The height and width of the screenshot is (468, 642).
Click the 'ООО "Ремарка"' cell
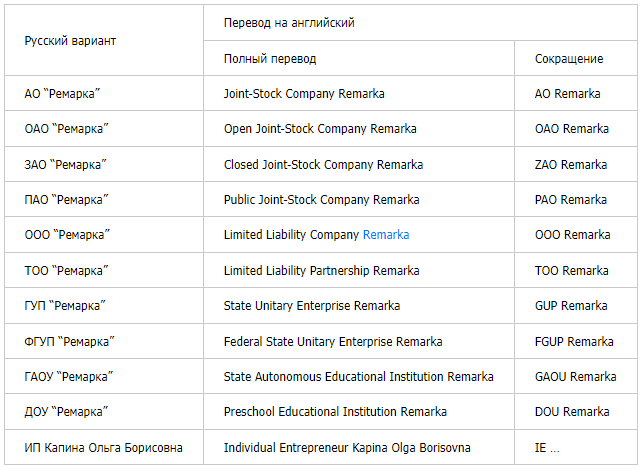tap(67, 235)
